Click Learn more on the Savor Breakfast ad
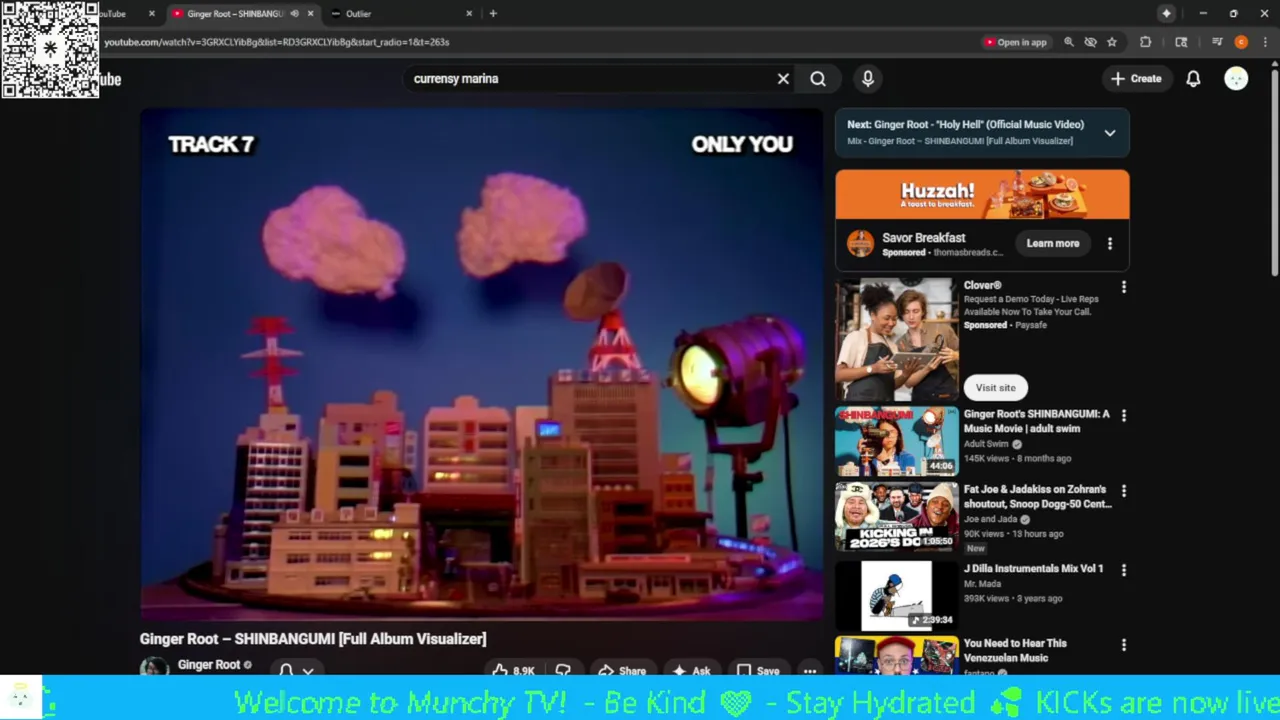This screenshot has height=720, width=1280. click(1052, 243)
